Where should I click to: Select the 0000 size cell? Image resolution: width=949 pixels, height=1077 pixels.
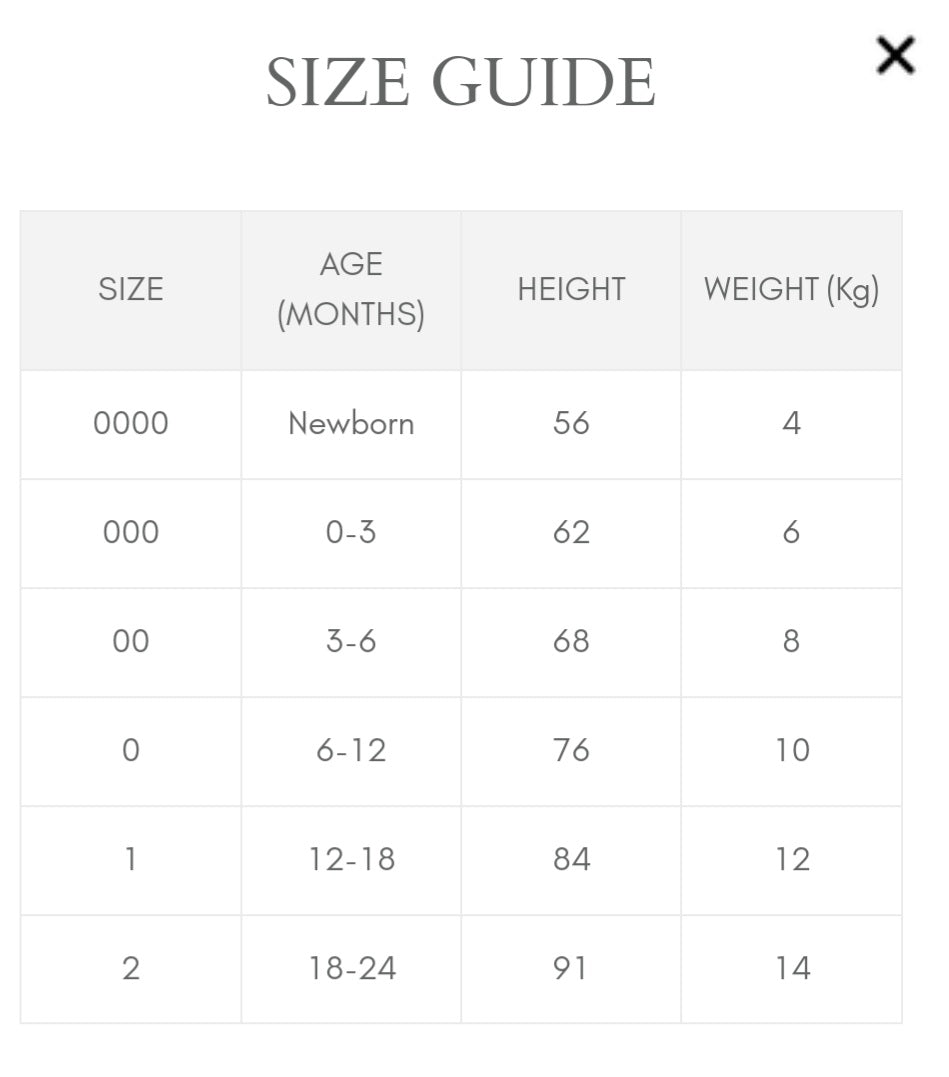[x=130, y=424]
